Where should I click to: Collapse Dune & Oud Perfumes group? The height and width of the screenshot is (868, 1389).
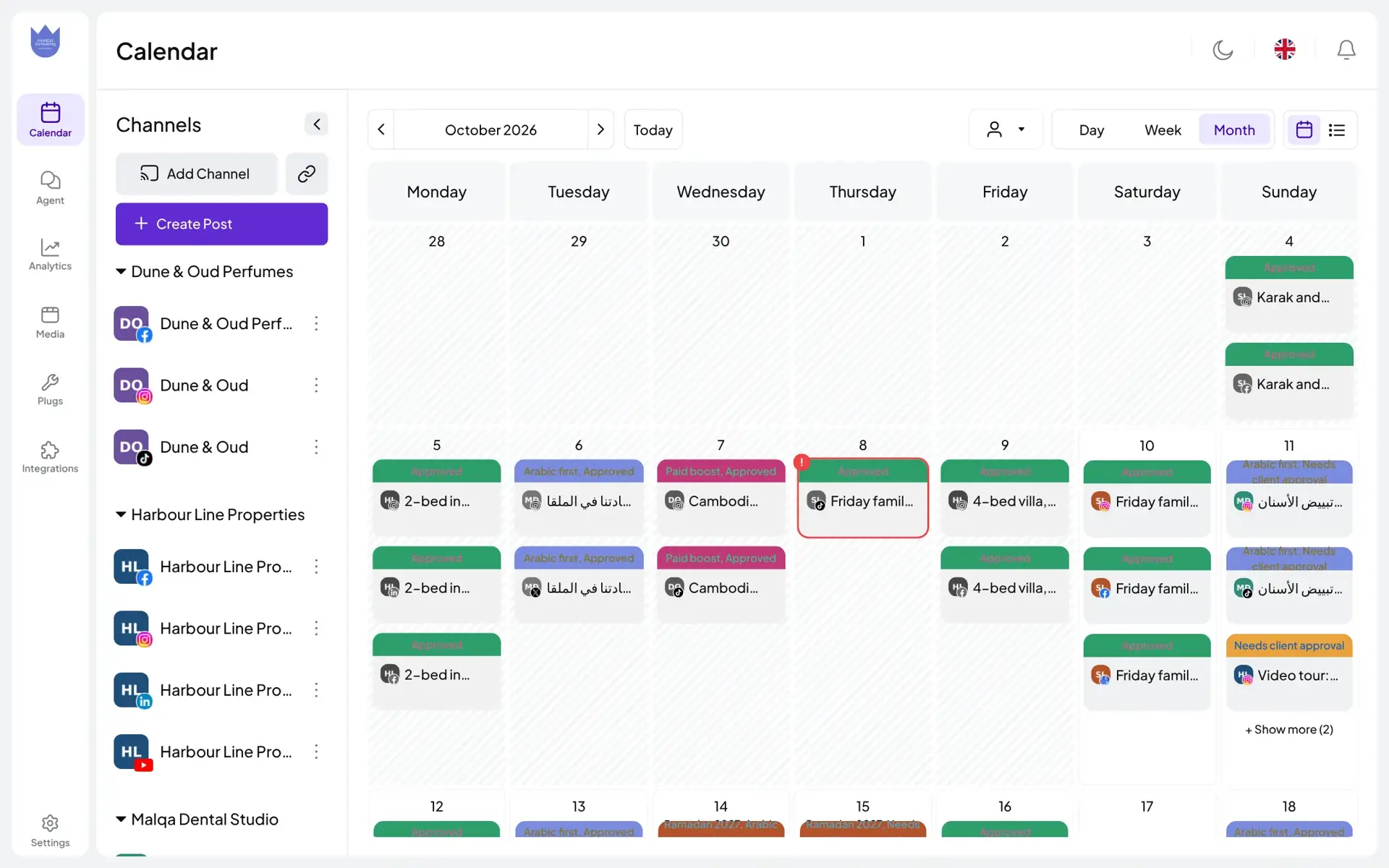(x=121, y=271)
